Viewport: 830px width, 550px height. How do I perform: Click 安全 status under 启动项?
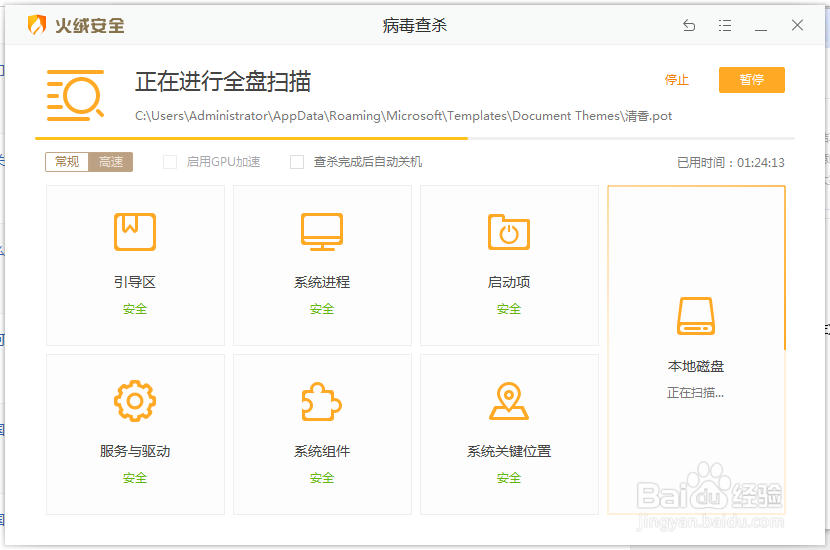(509, 309)
